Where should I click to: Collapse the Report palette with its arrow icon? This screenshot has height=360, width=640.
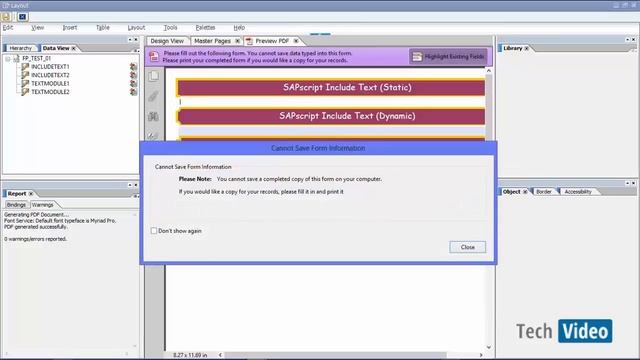pos(130,185)
